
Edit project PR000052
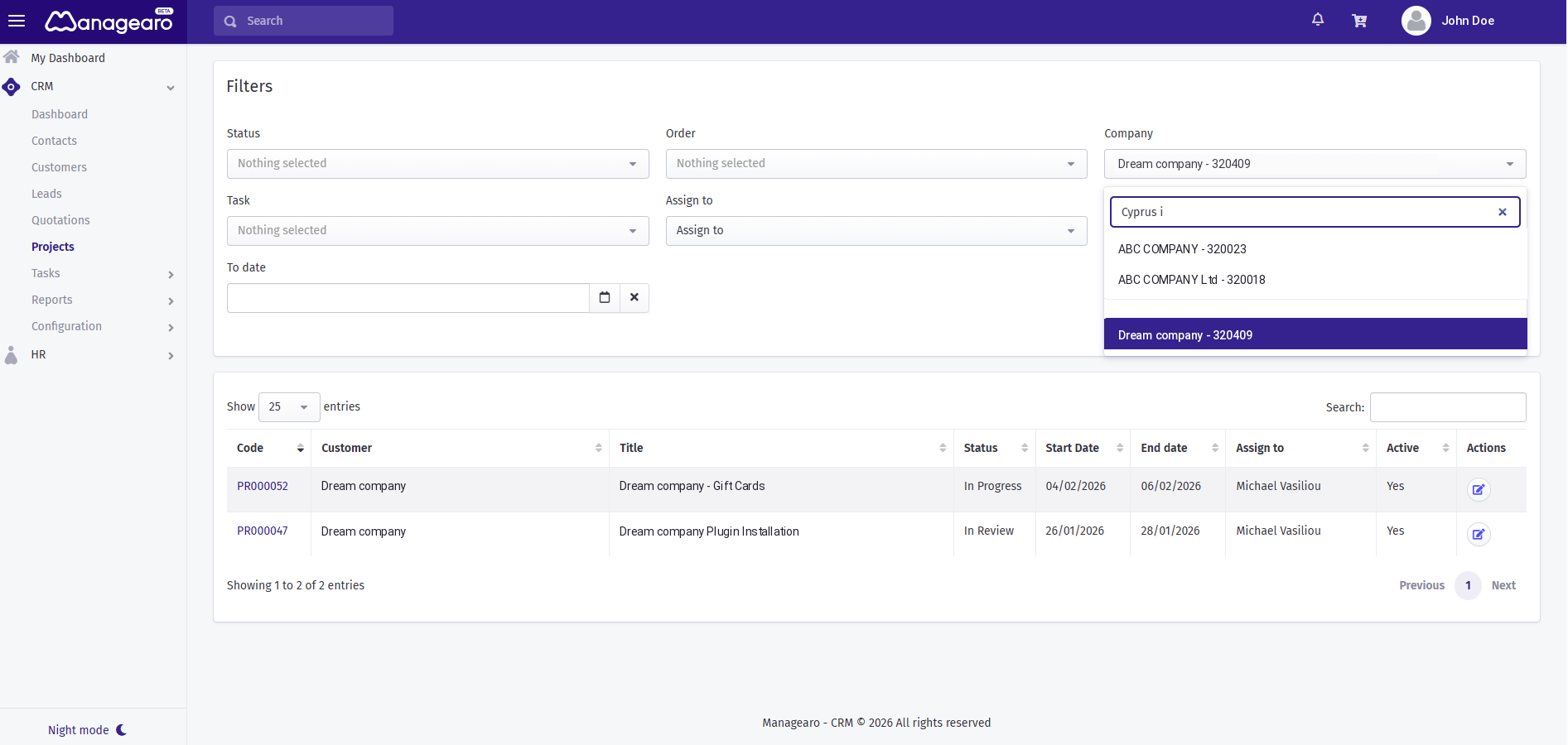click(1479, 489)
